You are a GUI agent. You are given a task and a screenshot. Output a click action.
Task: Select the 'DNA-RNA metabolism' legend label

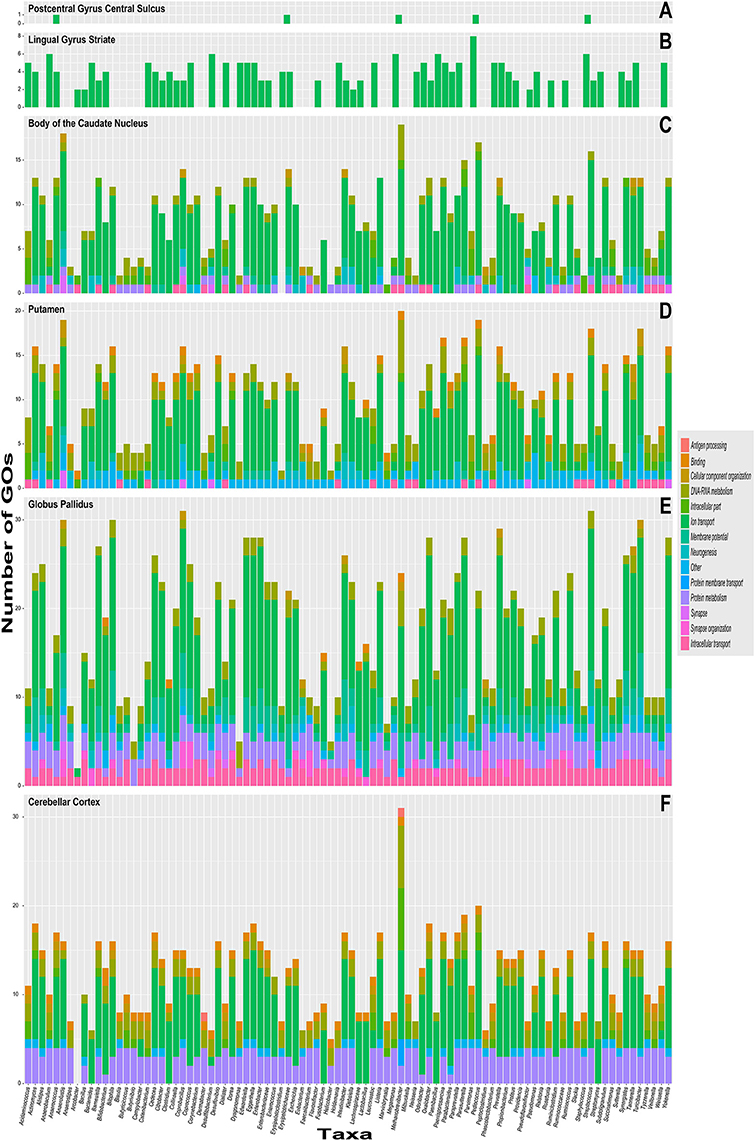click(712, 491)
